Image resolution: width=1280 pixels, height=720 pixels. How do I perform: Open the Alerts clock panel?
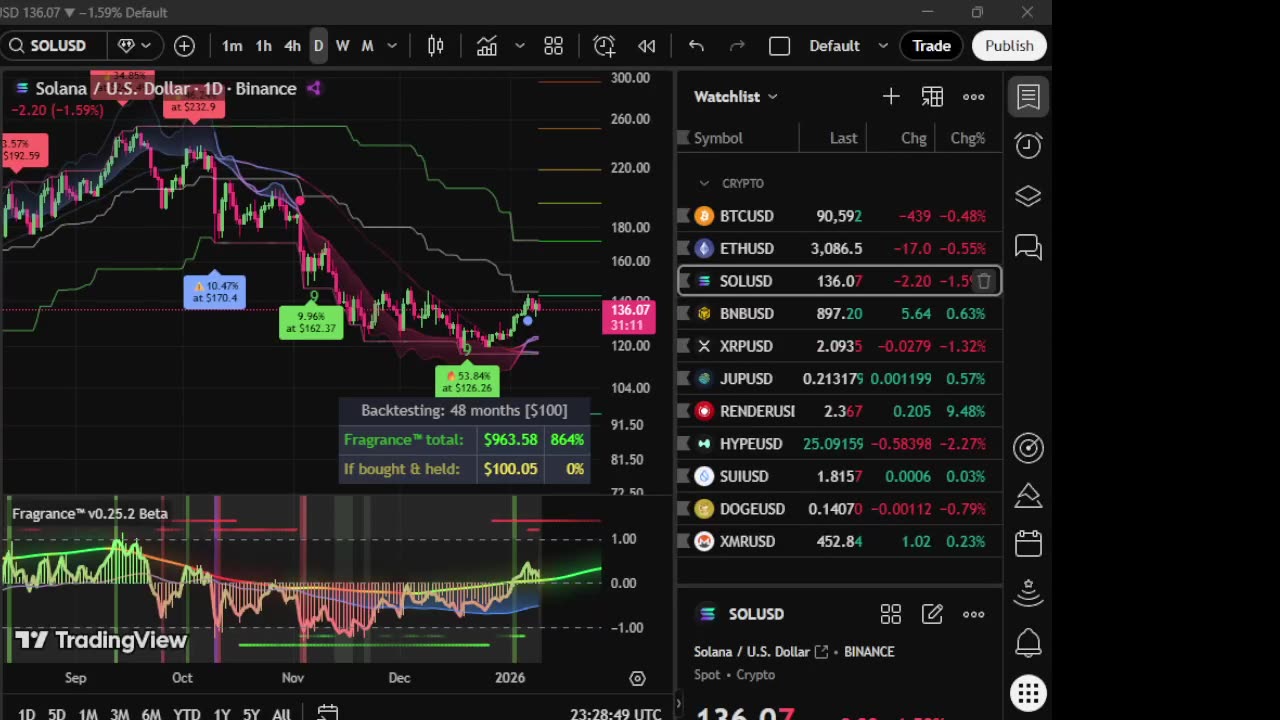(x=1028, y=146)
